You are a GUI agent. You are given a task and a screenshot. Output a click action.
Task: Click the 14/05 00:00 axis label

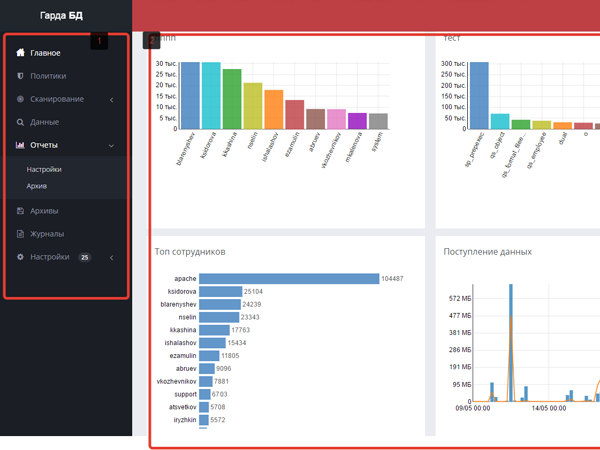tap(549, 408)
